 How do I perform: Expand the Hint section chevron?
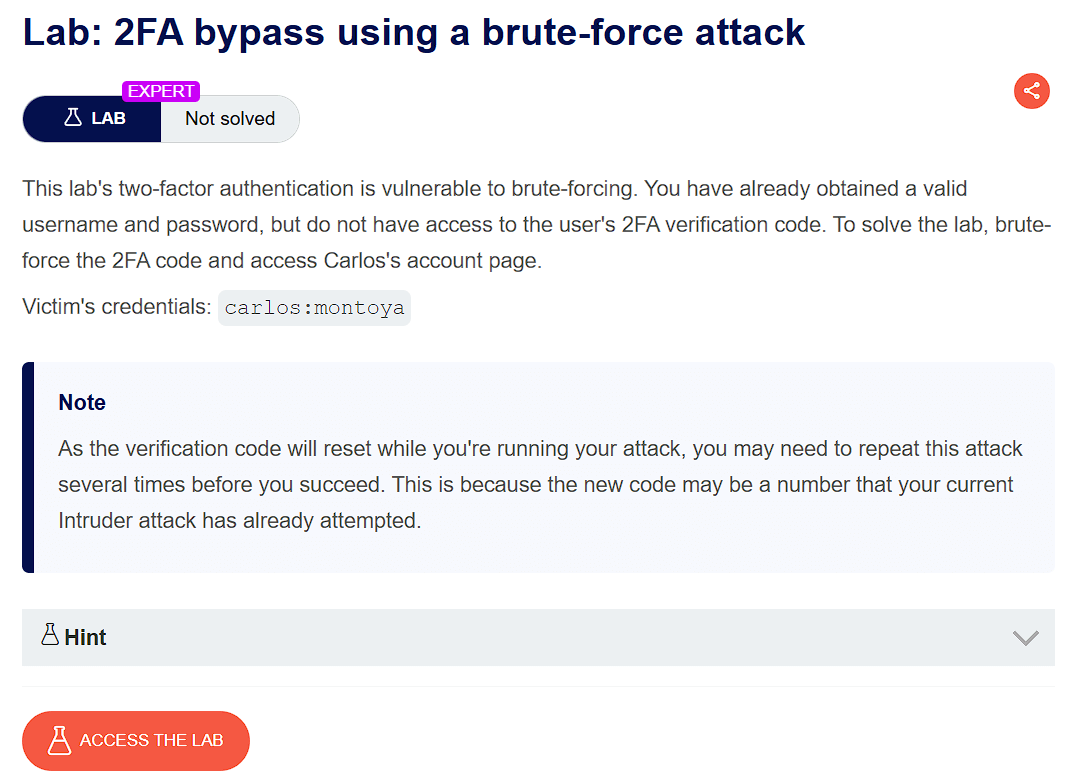click(1025, 637)
